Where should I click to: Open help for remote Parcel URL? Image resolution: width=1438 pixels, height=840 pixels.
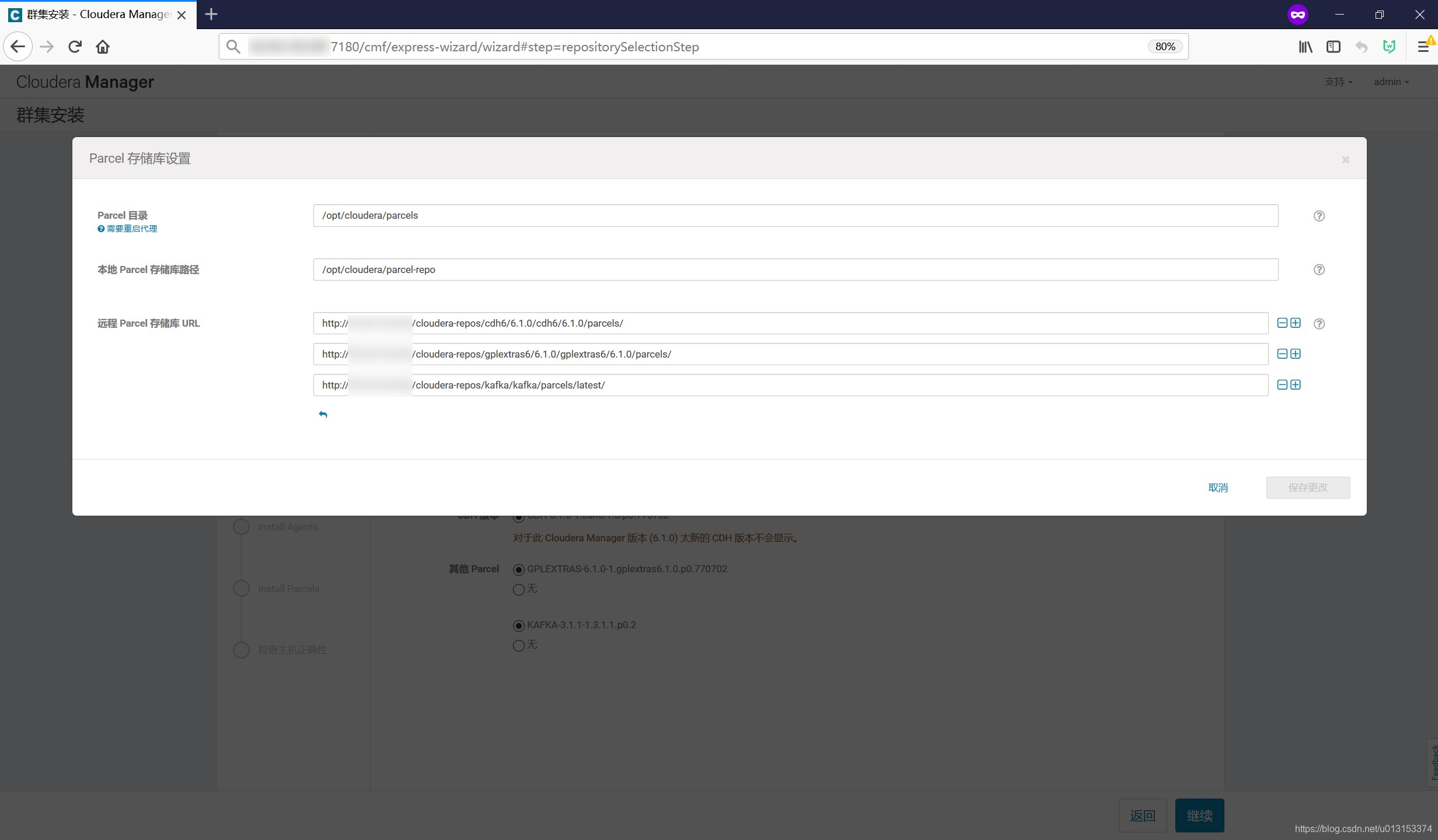tap(1319, 324)
